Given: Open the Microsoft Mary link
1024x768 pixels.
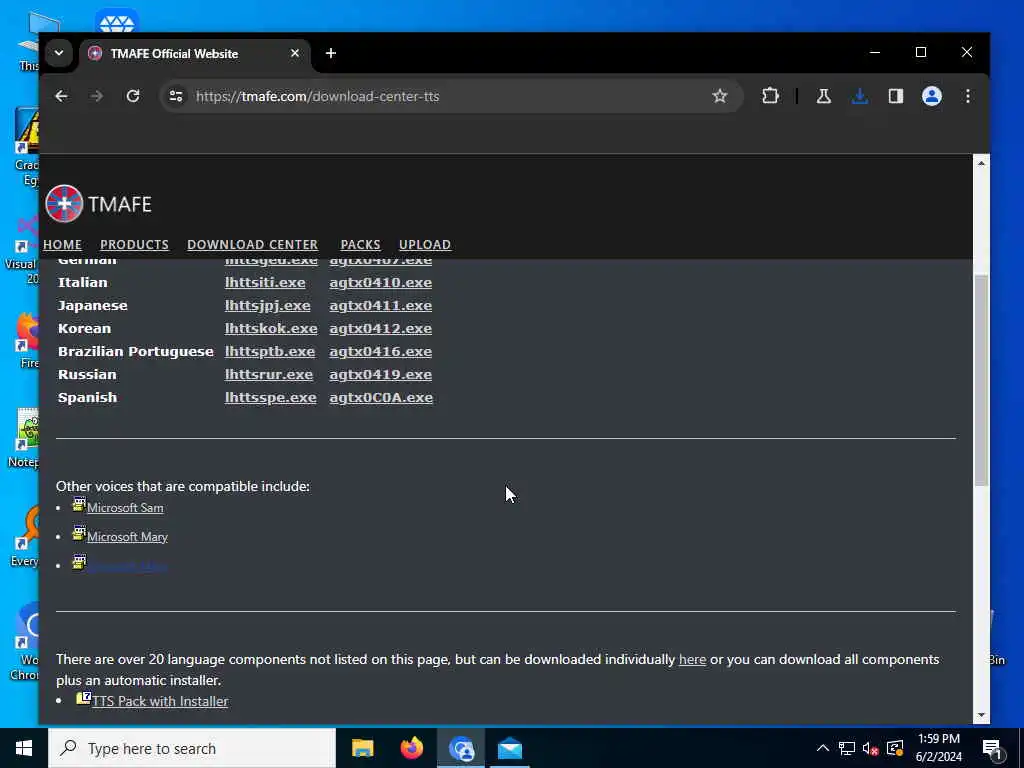Looking at the screenshot, I should [127, 537].
